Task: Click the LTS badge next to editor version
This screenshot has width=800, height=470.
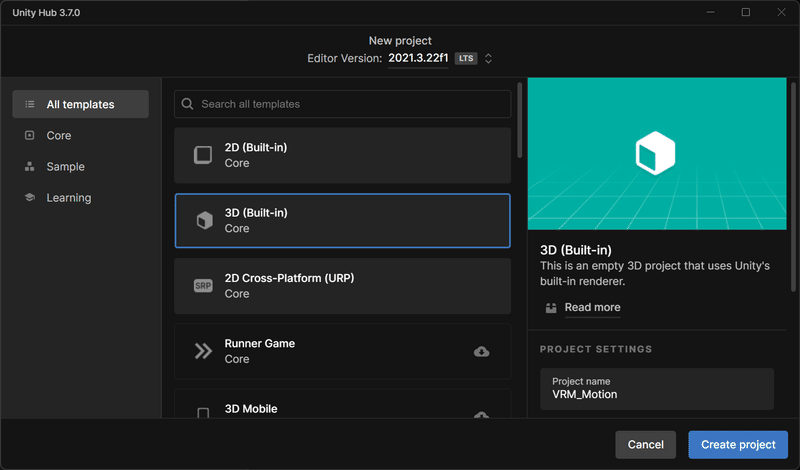Action: point(466,58)
